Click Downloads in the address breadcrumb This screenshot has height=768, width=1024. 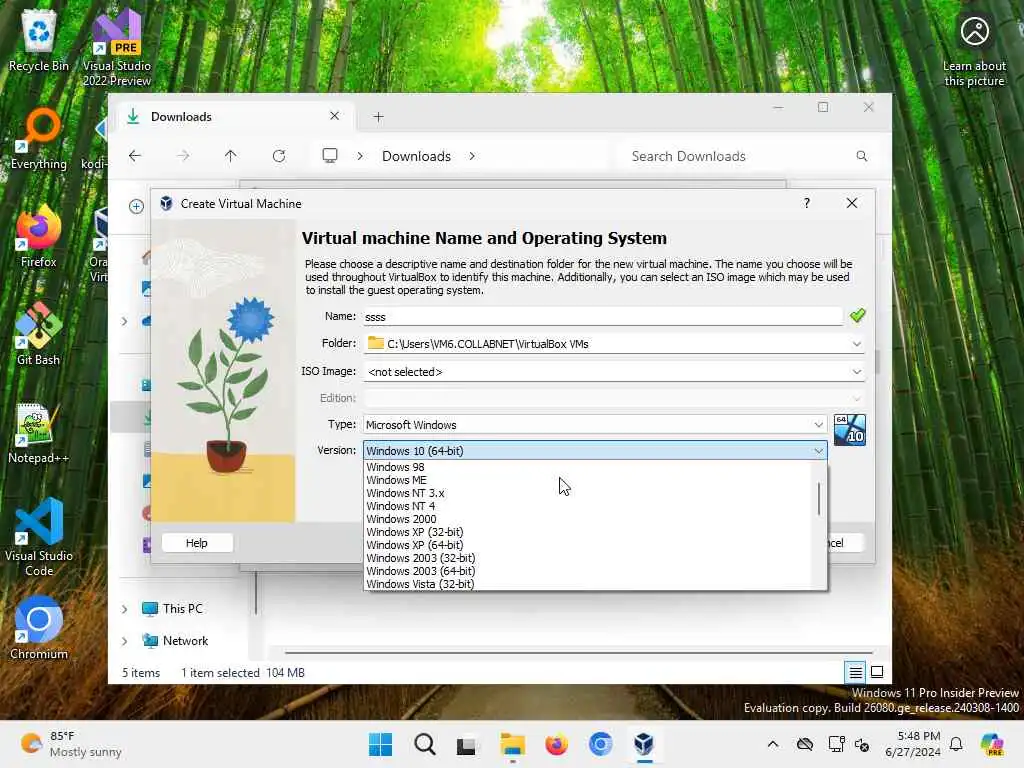416,156
